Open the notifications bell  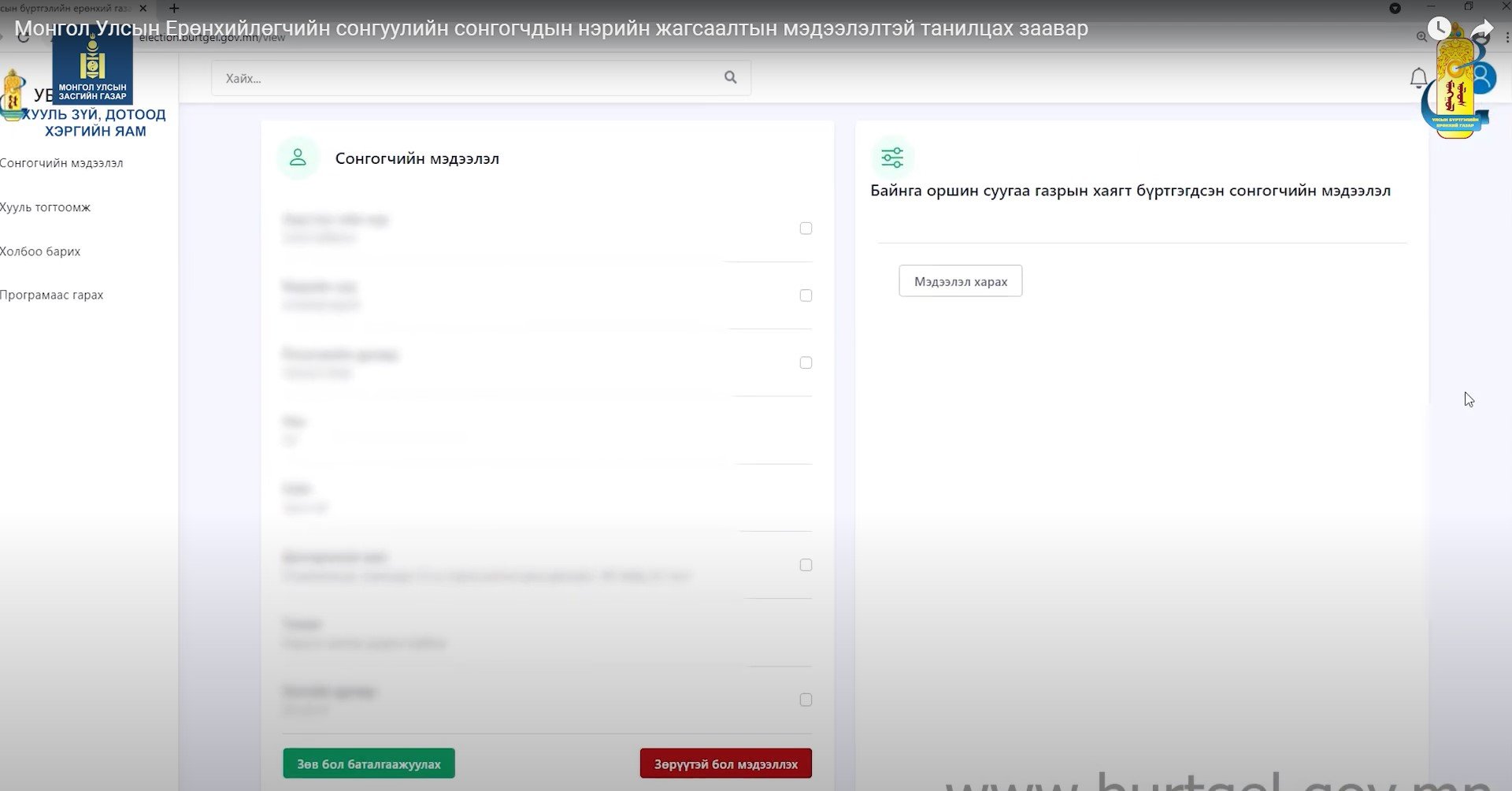click(1418, 78)
